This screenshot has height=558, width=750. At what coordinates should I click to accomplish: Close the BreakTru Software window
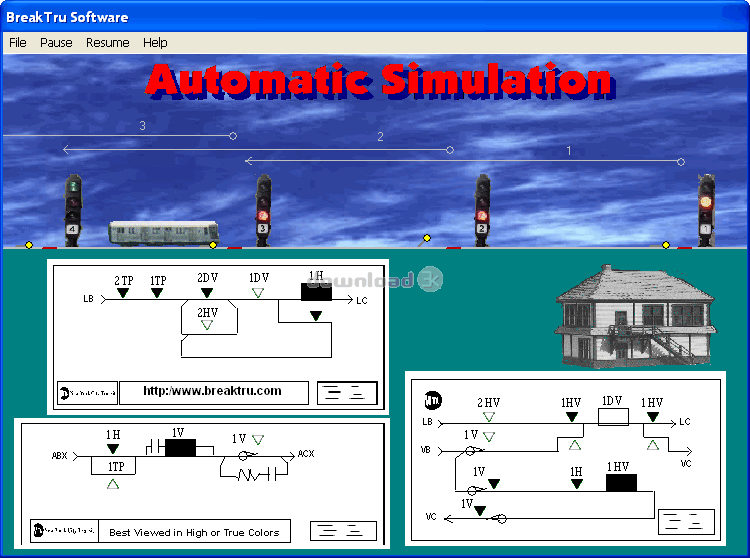tap(733, 17)
